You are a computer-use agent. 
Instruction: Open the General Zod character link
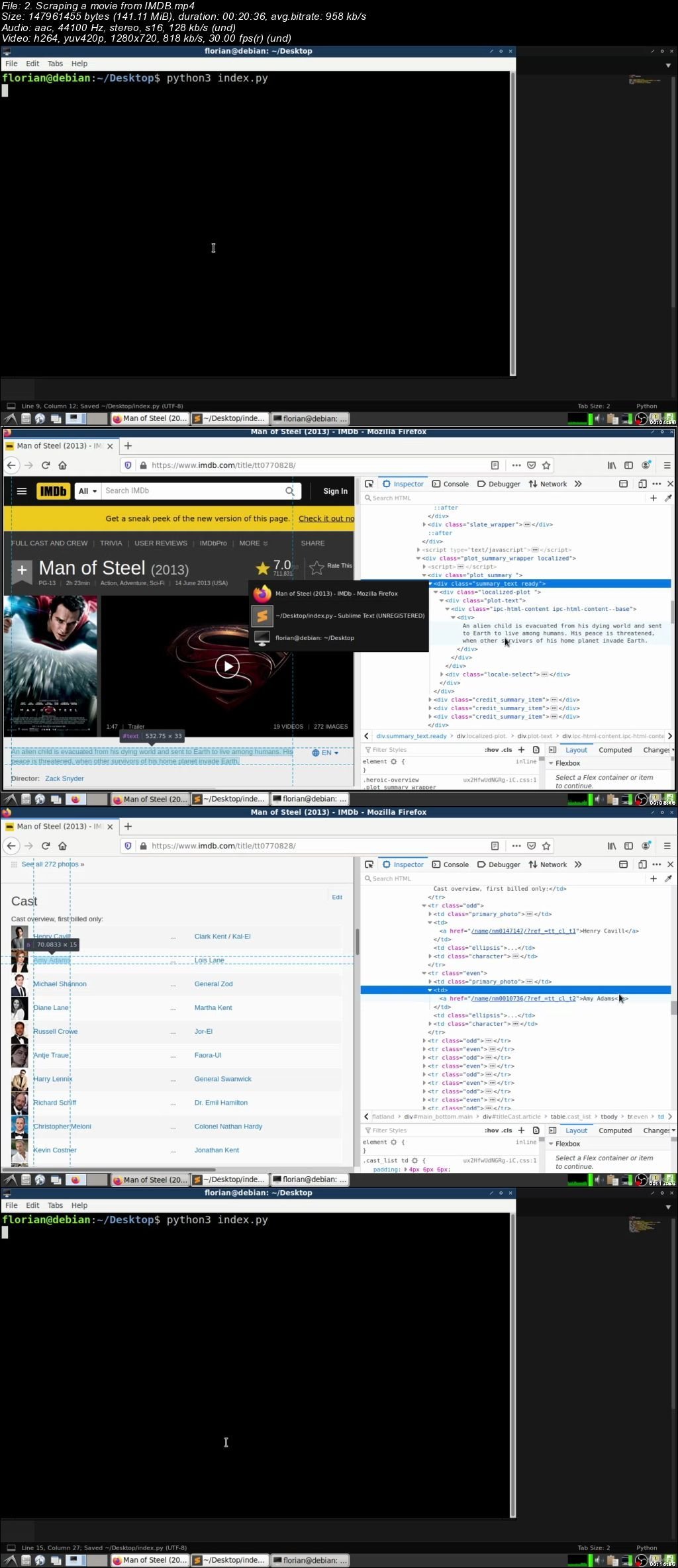pyautogui.click(x=213, y=984)
